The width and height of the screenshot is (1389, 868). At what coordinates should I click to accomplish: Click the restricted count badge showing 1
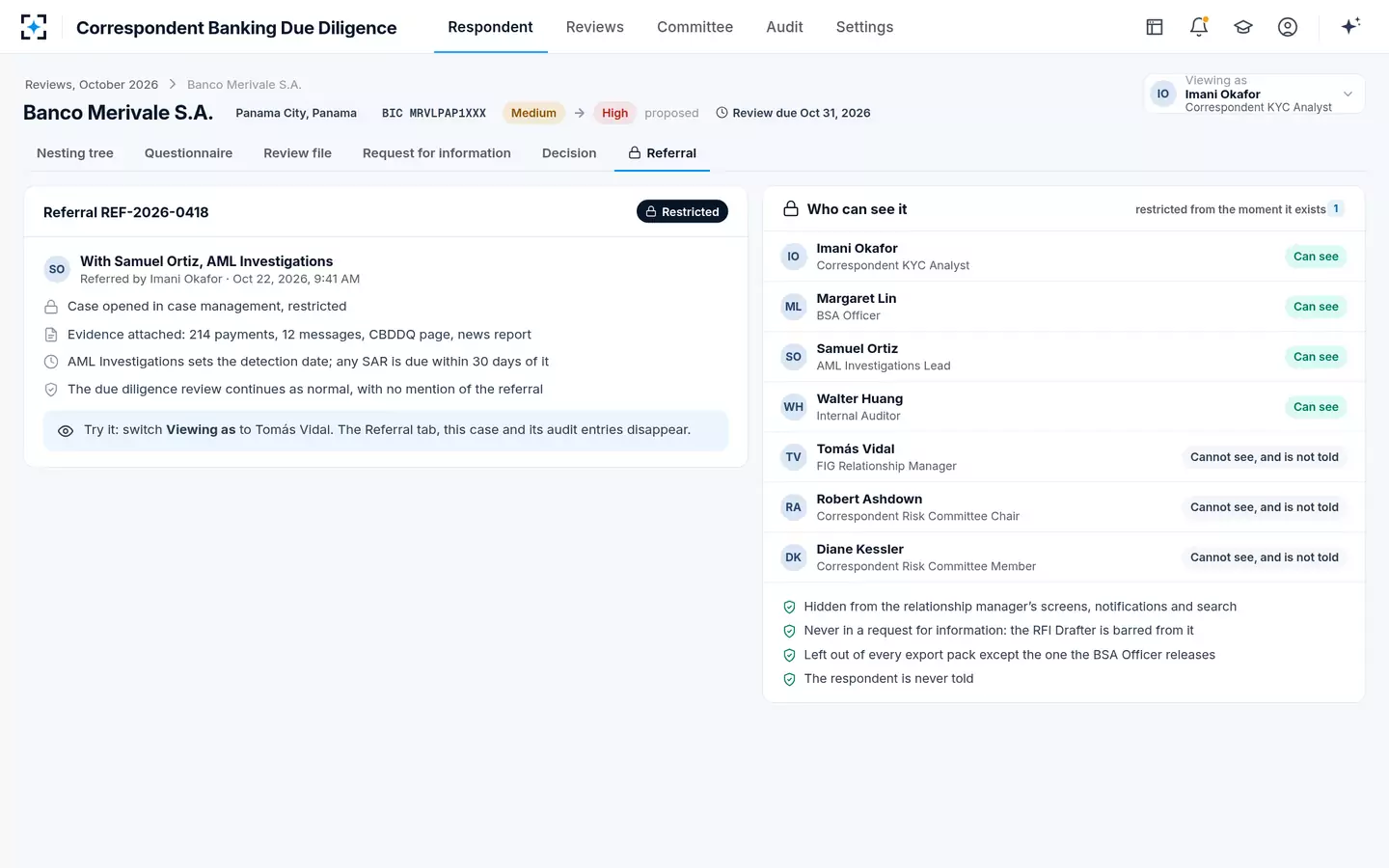coord(1336,209)
